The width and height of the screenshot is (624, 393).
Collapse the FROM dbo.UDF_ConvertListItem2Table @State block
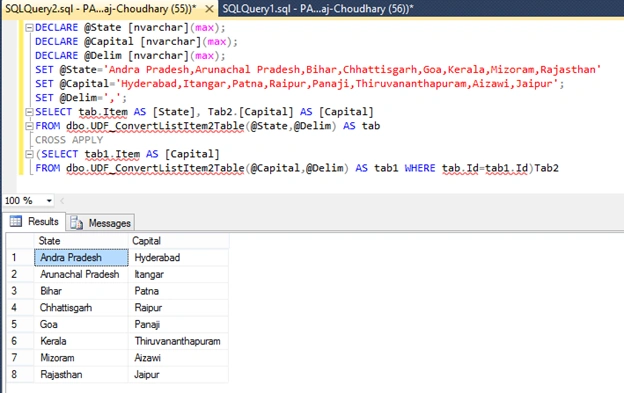click(x=29, y=126)
